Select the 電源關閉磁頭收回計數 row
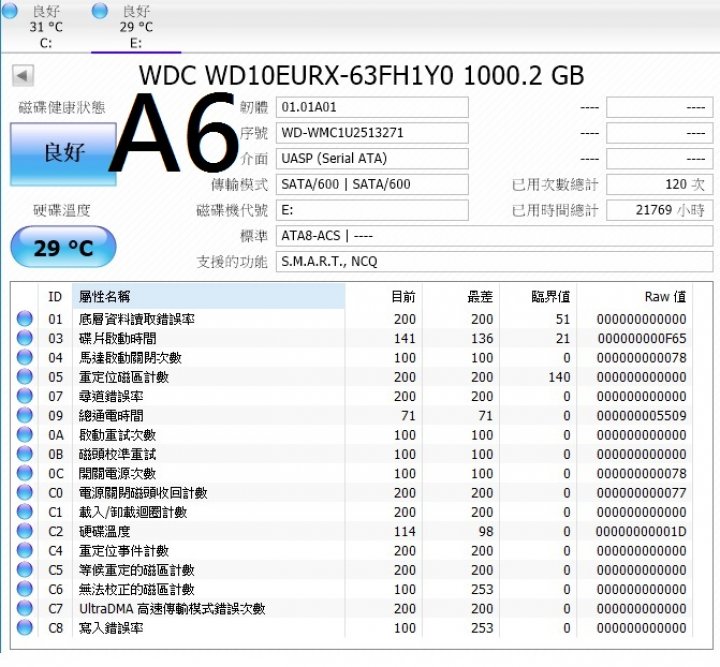The height and width of the screenshot is (667, 720). pos(352,492)
